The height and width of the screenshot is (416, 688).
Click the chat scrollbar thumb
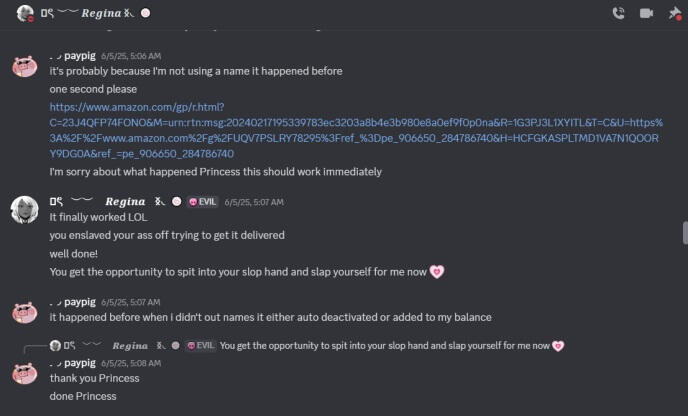[684, 232]
